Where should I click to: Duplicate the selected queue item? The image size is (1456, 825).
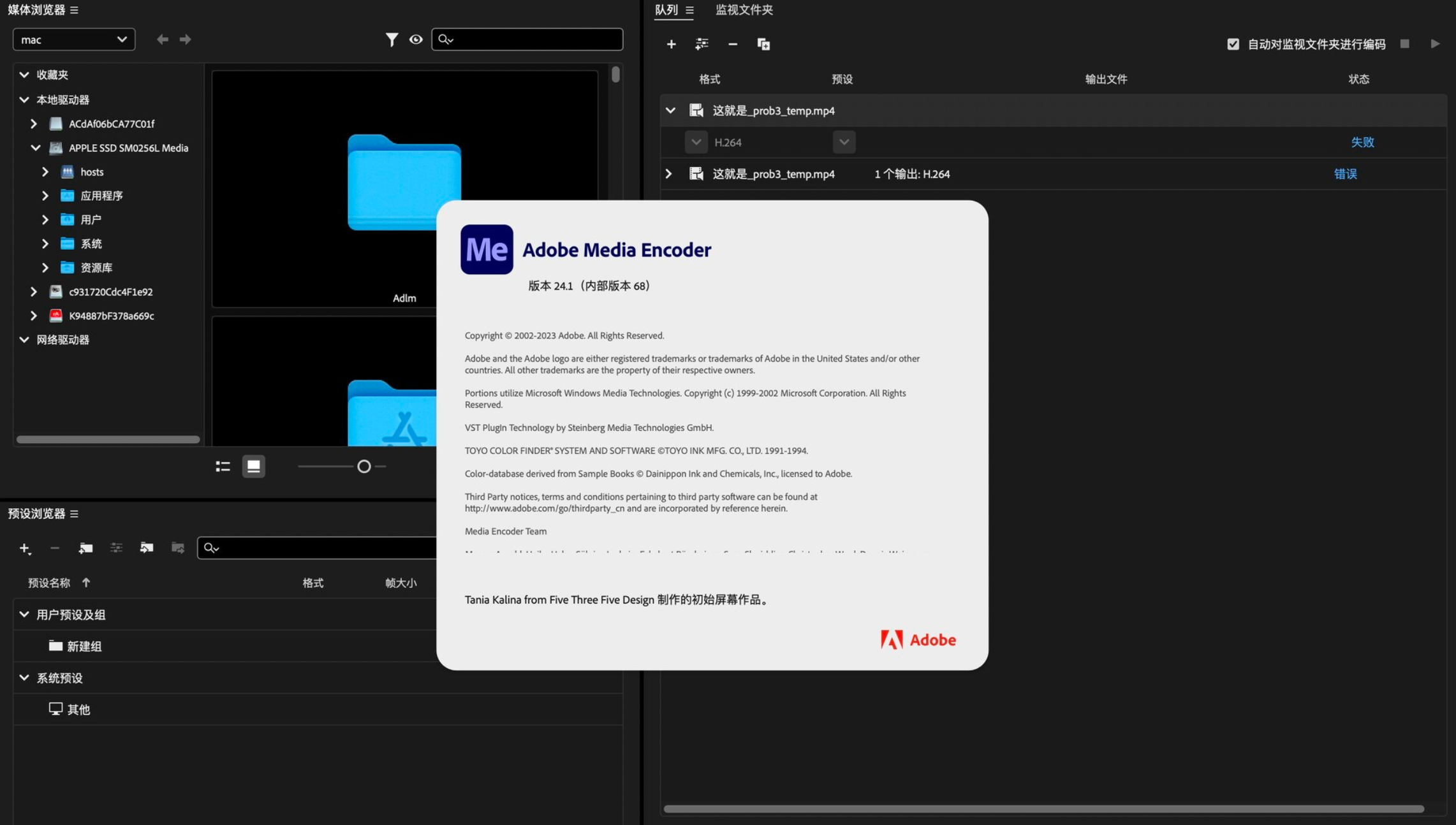click(763, 44)
